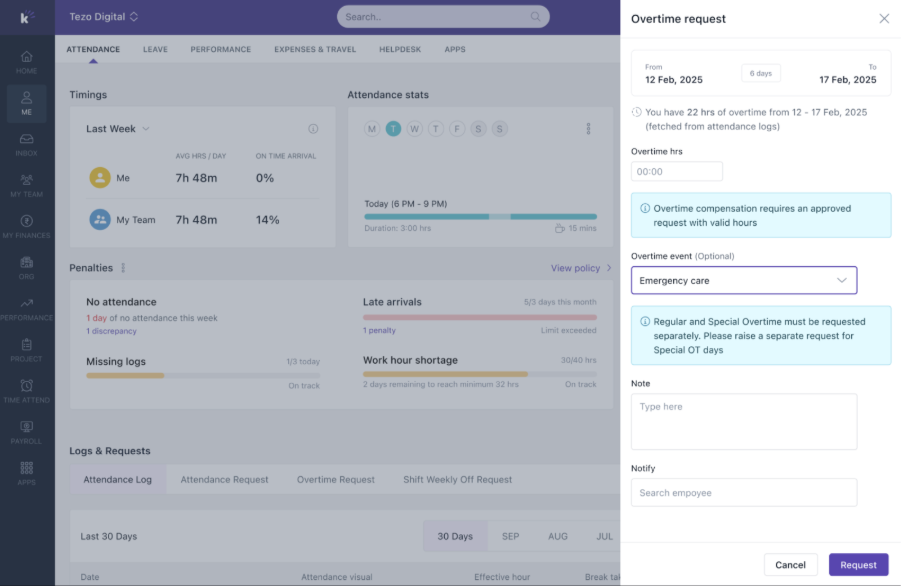Image resolution: width=901 pixels, height=586 pixels.
Task: Select Monday day circle in Attendance stats
Action: (372, 129)
